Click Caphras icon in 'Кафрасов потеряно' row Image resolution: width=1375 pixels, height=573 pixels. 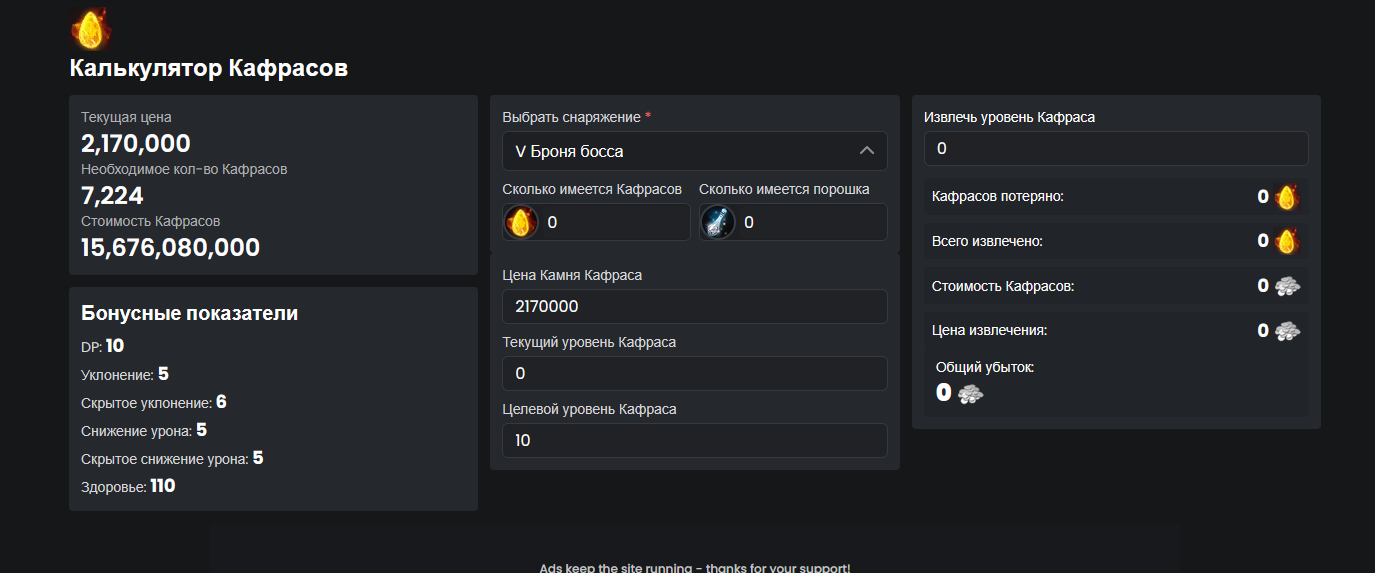coord(1286,197)
